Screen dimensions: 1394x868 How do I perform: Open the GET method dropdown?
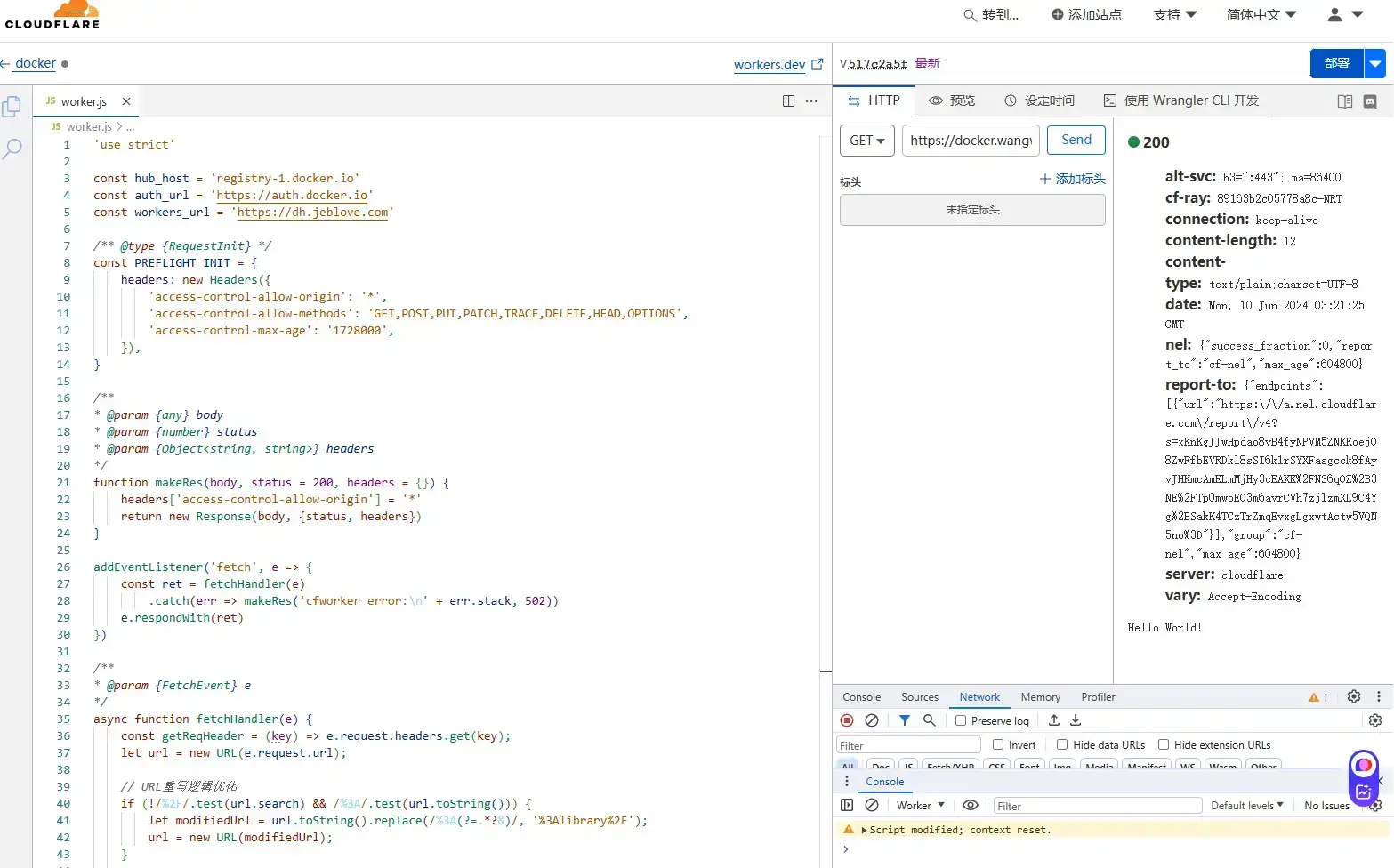click(x=867, y=141)
